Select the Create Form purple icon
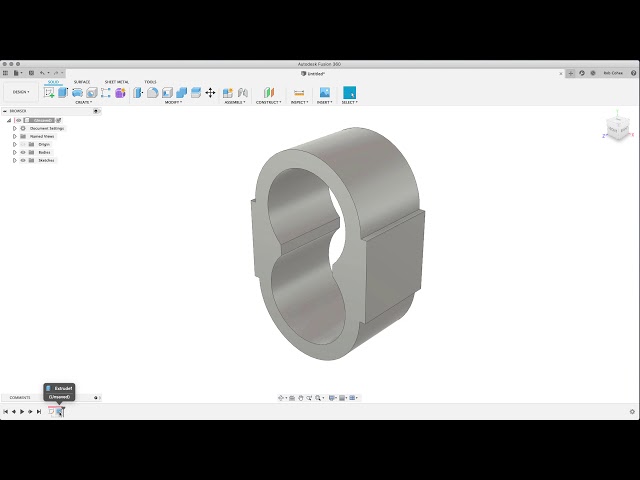 120,93
